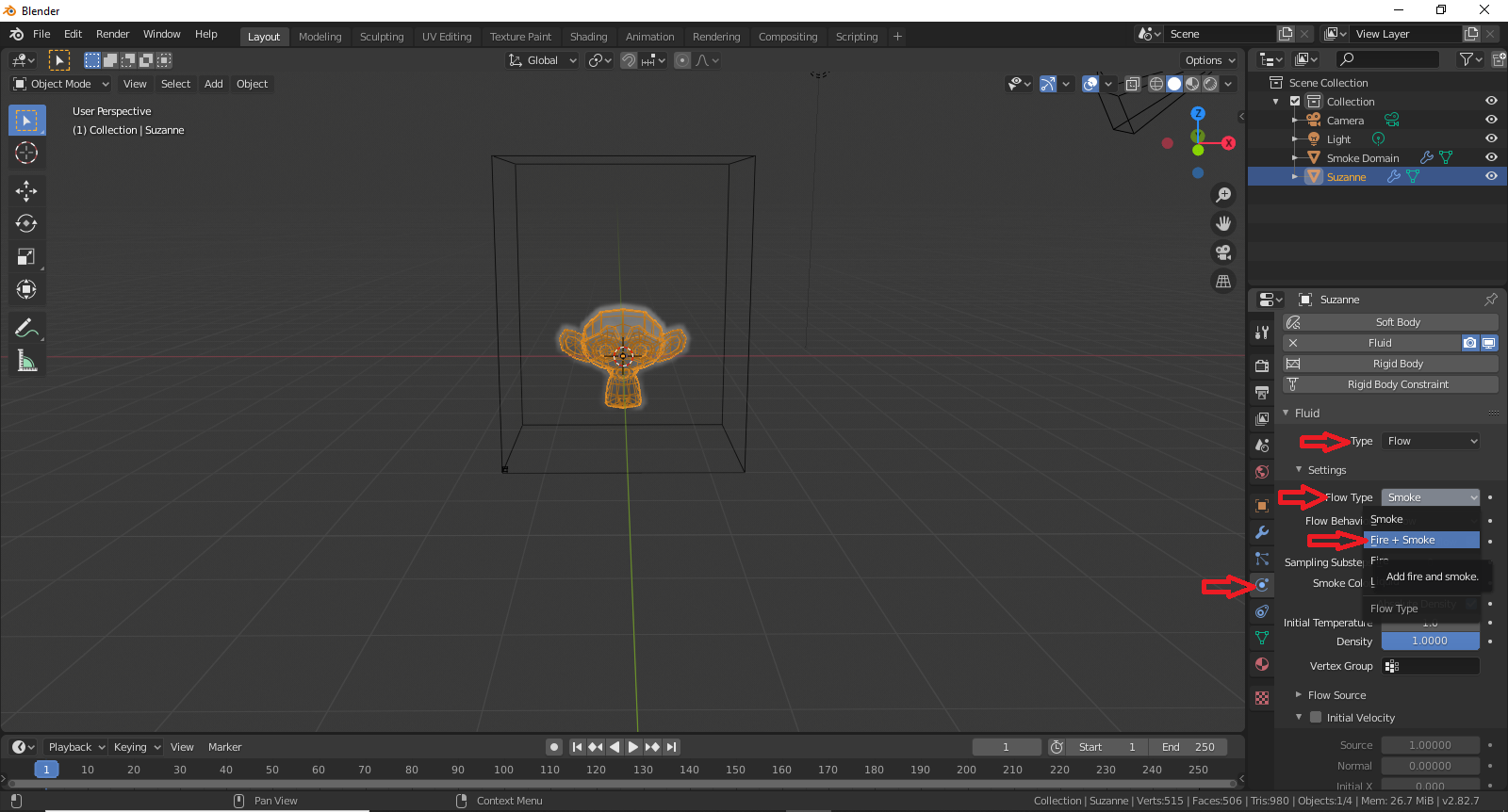Screen dimensions: 1508x812
Task: Hide the Smoke Domain object
Action: coord(1491,157)
